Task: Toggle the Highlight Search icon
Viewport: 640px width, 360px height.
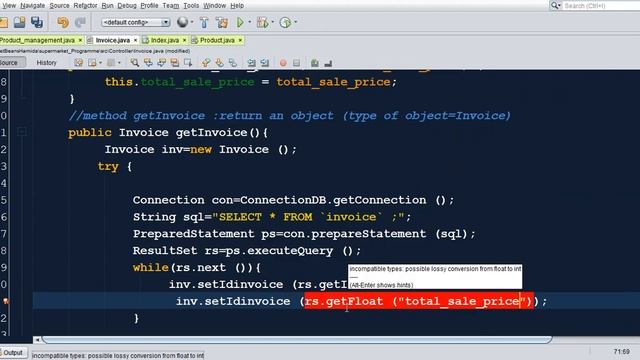Action: [175, 62]
